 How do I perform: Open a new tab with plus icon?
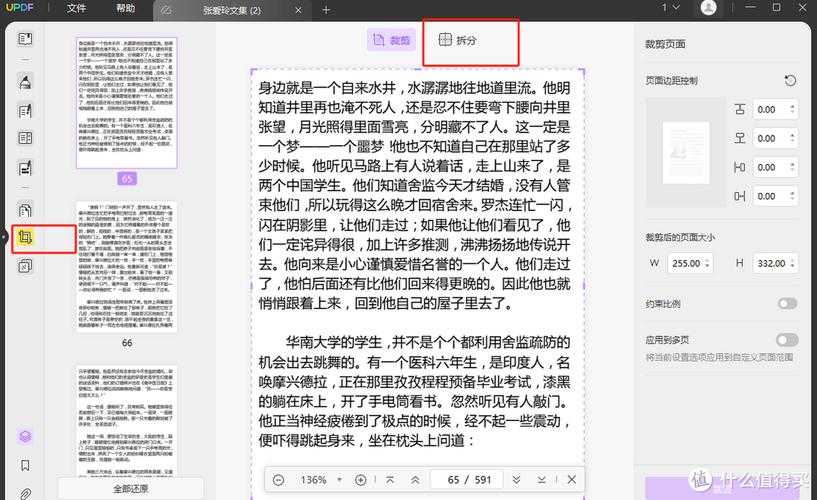[x=326, y=9]
